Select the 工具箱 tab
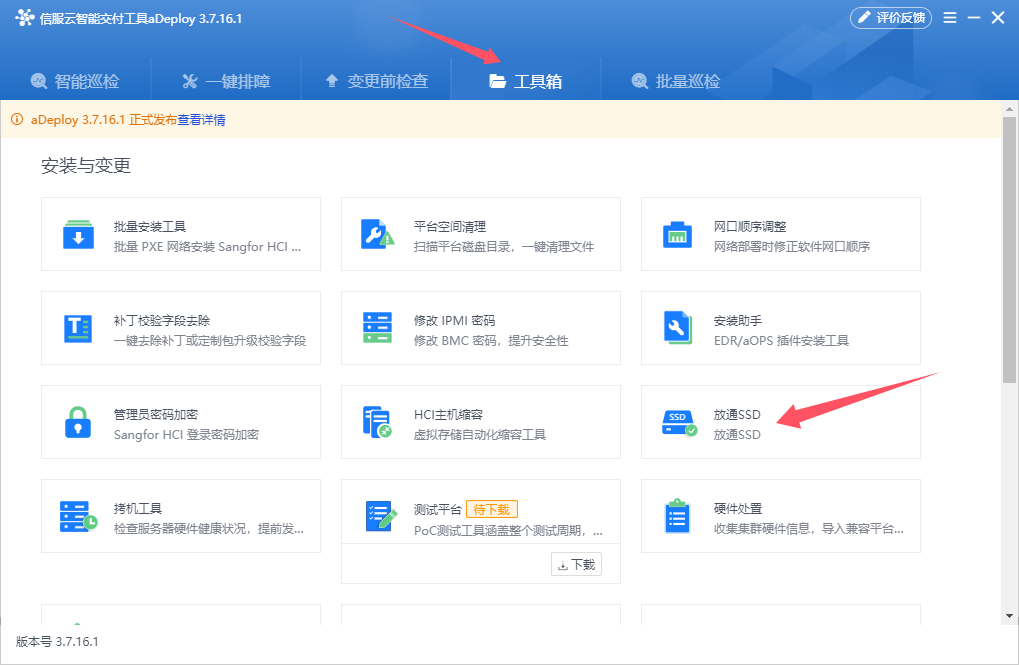 pos(526,81)
